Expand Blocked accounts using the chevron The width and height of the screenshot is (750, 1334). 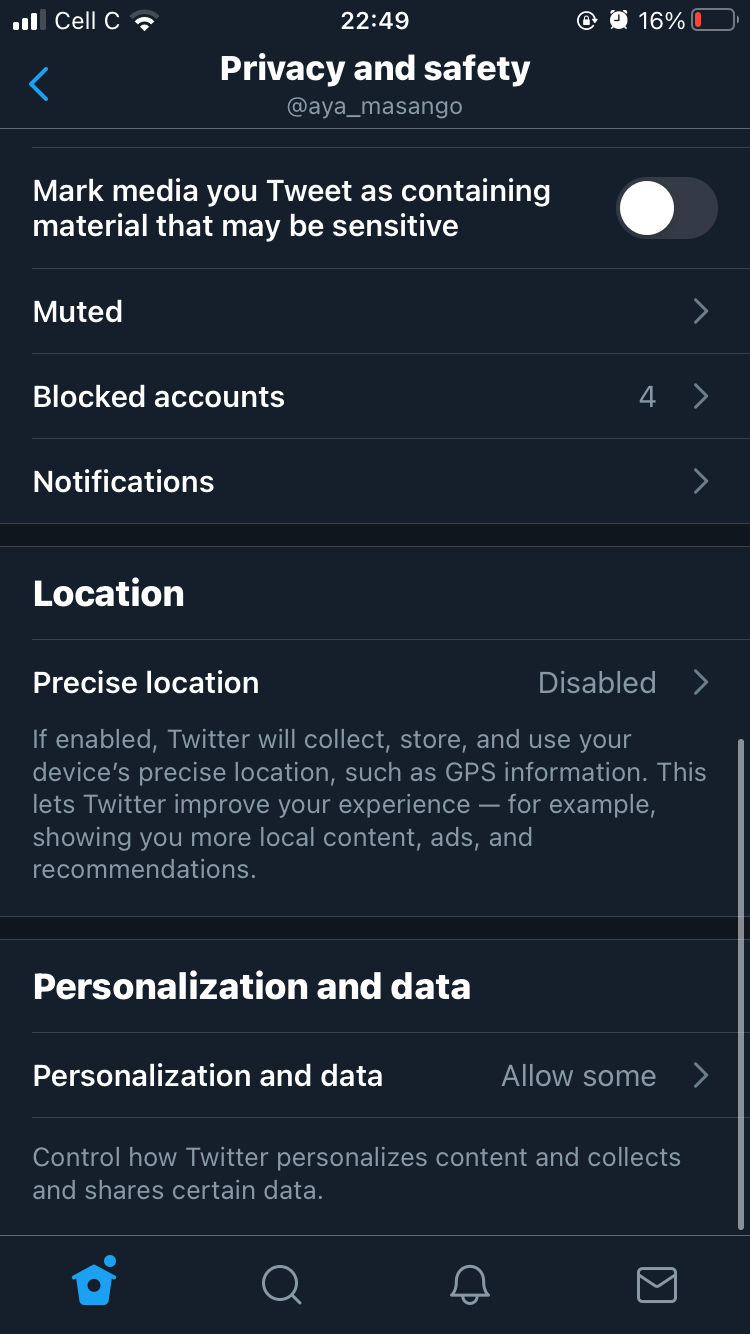coord(701,397)
